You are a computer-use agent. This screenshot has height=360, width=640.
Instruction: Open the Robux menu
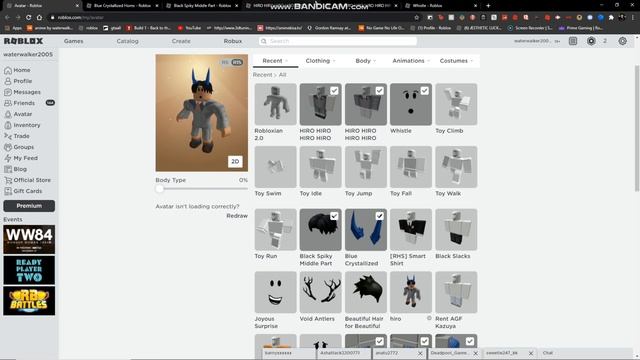coord(233,41)
